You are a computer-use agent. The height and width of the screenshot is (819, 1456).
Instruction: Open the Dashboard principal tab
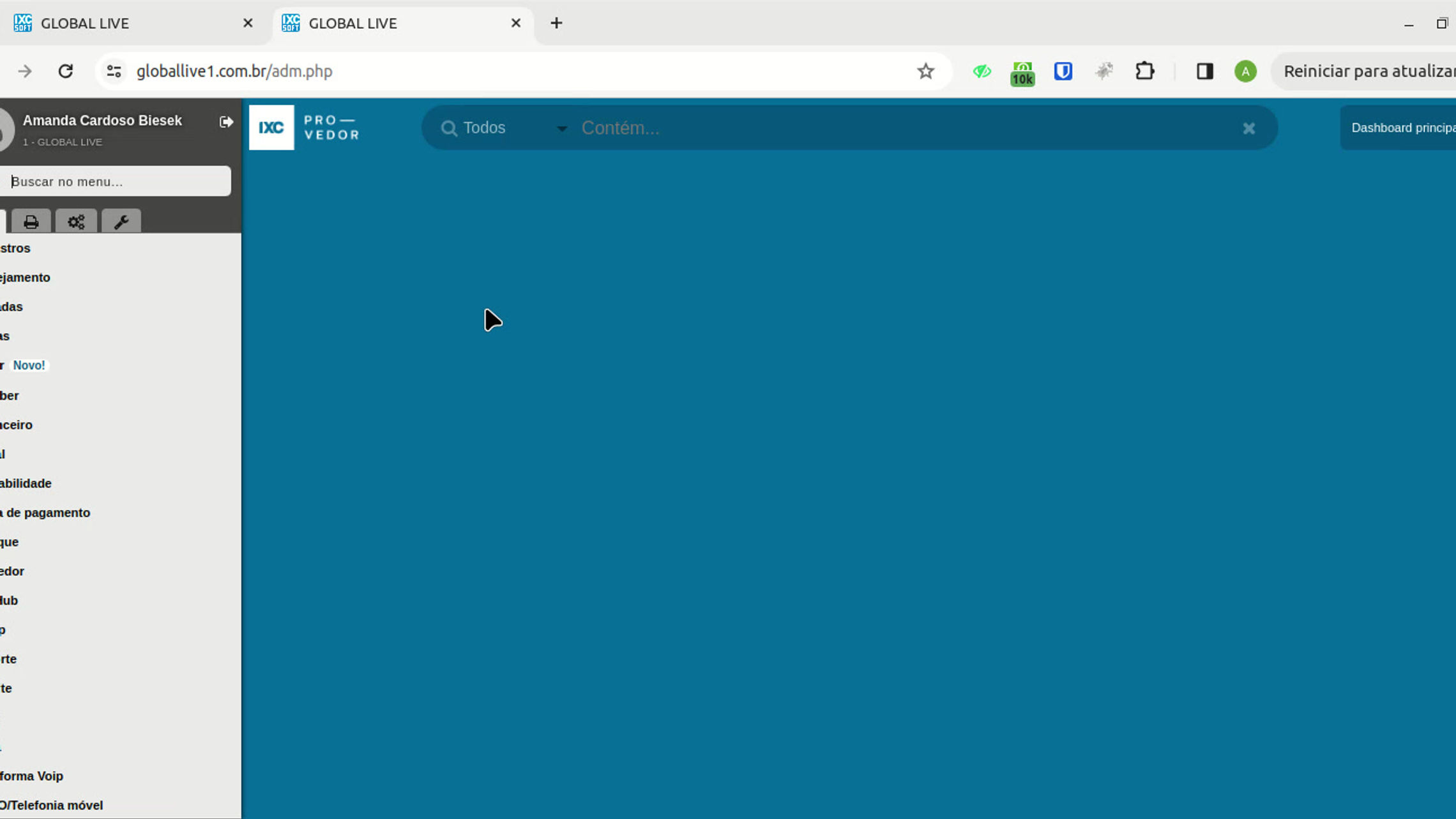[x=1402, y=128]
